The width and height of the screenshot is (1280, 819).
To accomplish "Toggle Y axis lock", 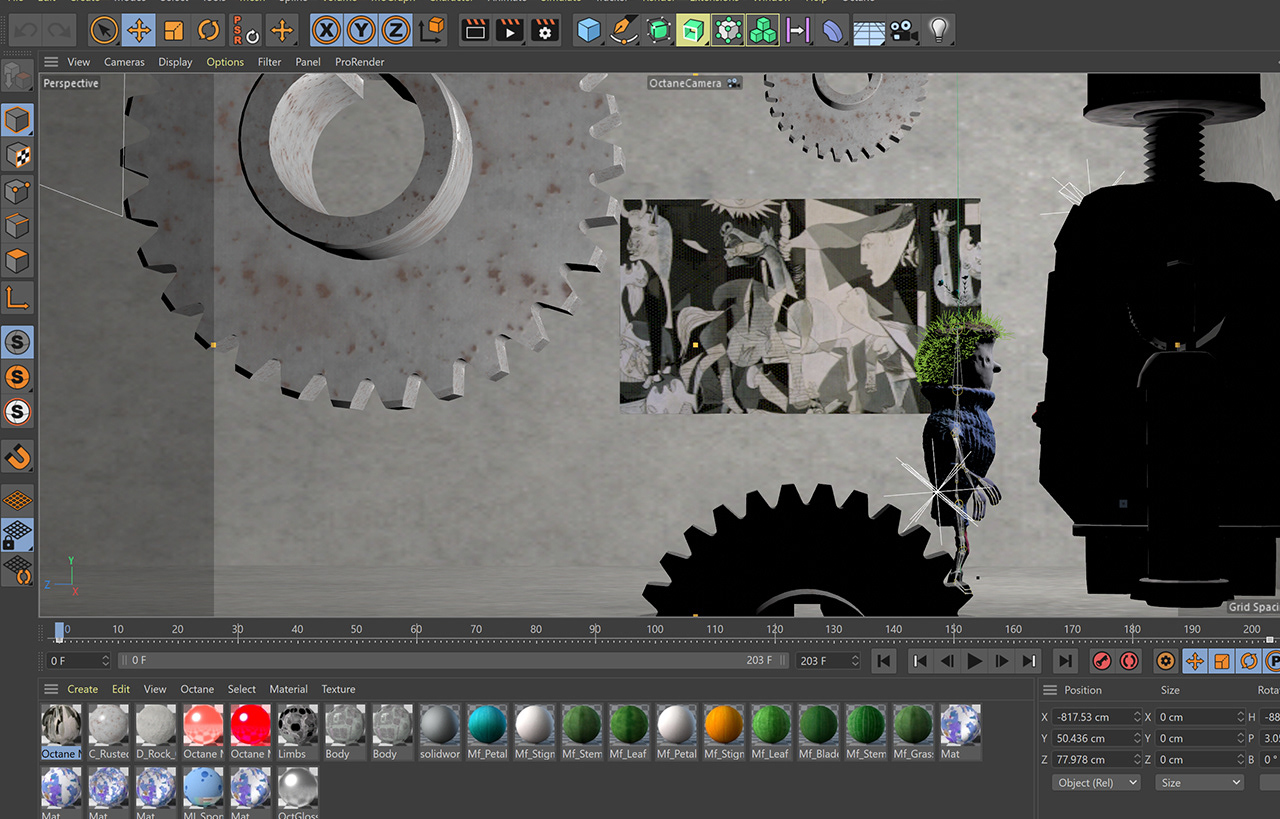I will click(x=360, y=31).
